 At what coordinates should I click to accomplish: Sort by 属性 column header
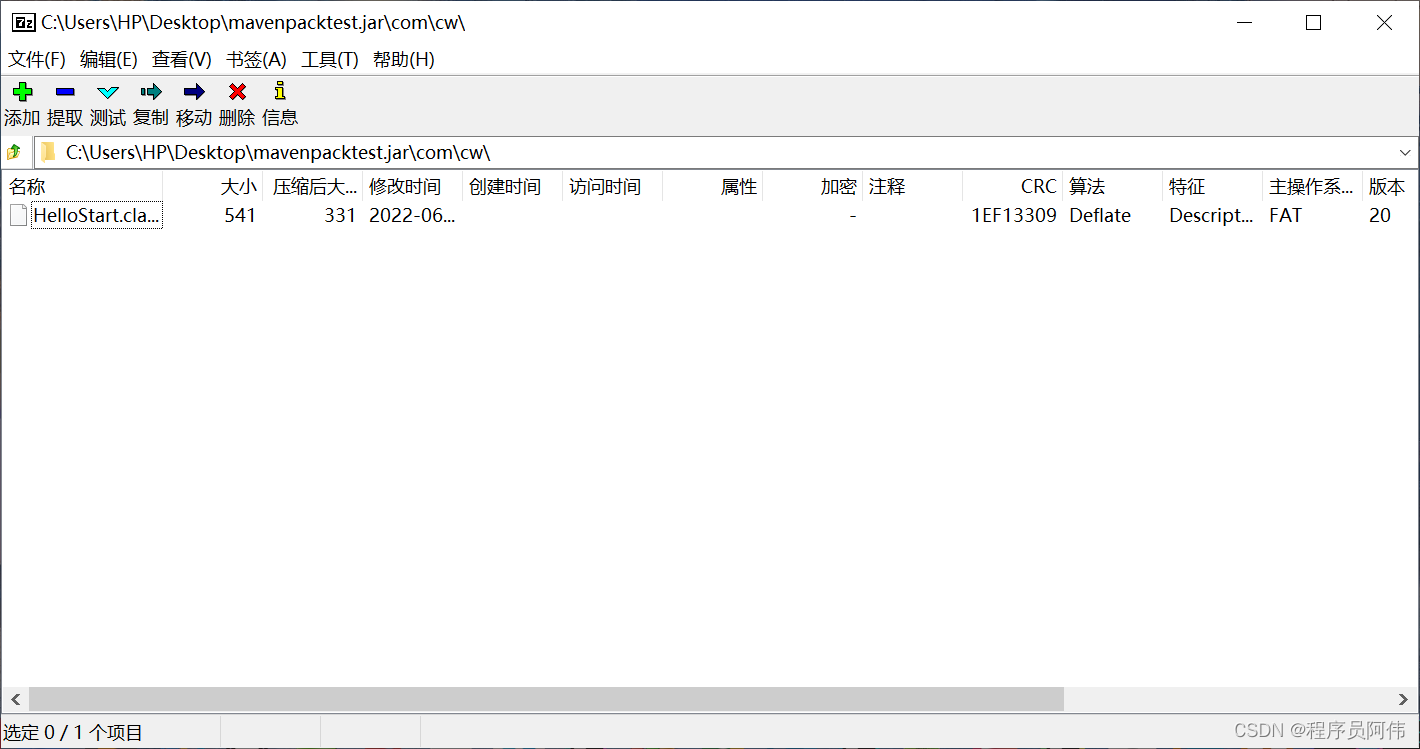tap(713, 187)
